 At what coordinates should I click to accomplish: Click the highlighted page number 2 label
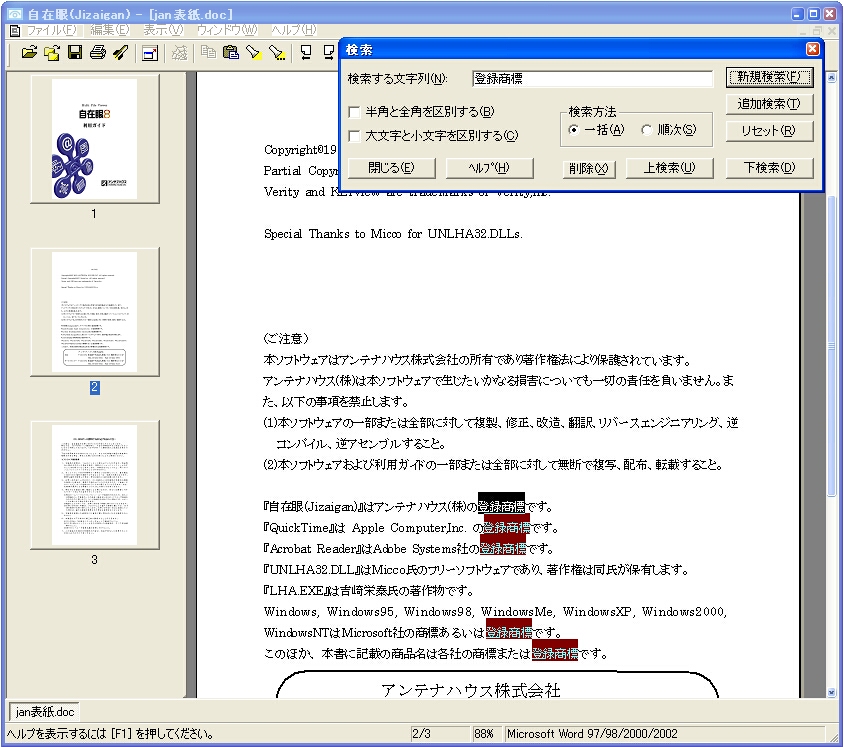pyautogui.click(x=95, y=387)
